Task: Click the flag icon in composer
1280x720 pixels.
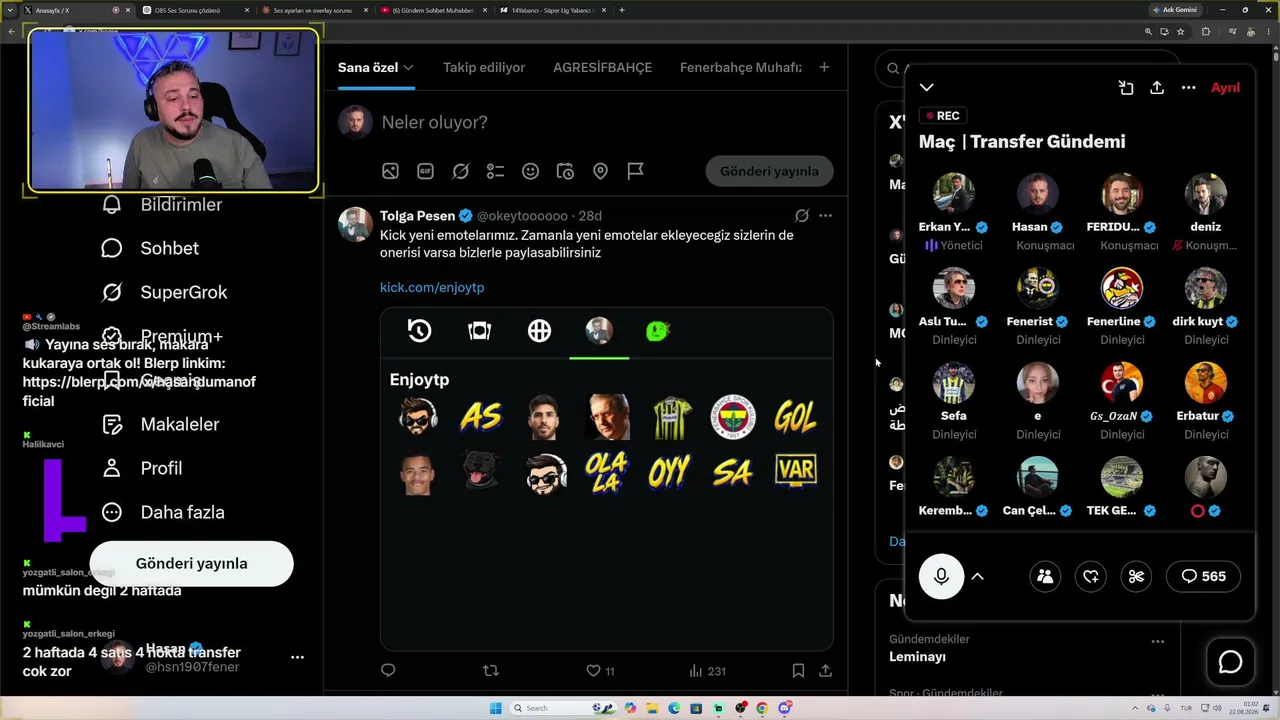Action: [x=635, y=171]
